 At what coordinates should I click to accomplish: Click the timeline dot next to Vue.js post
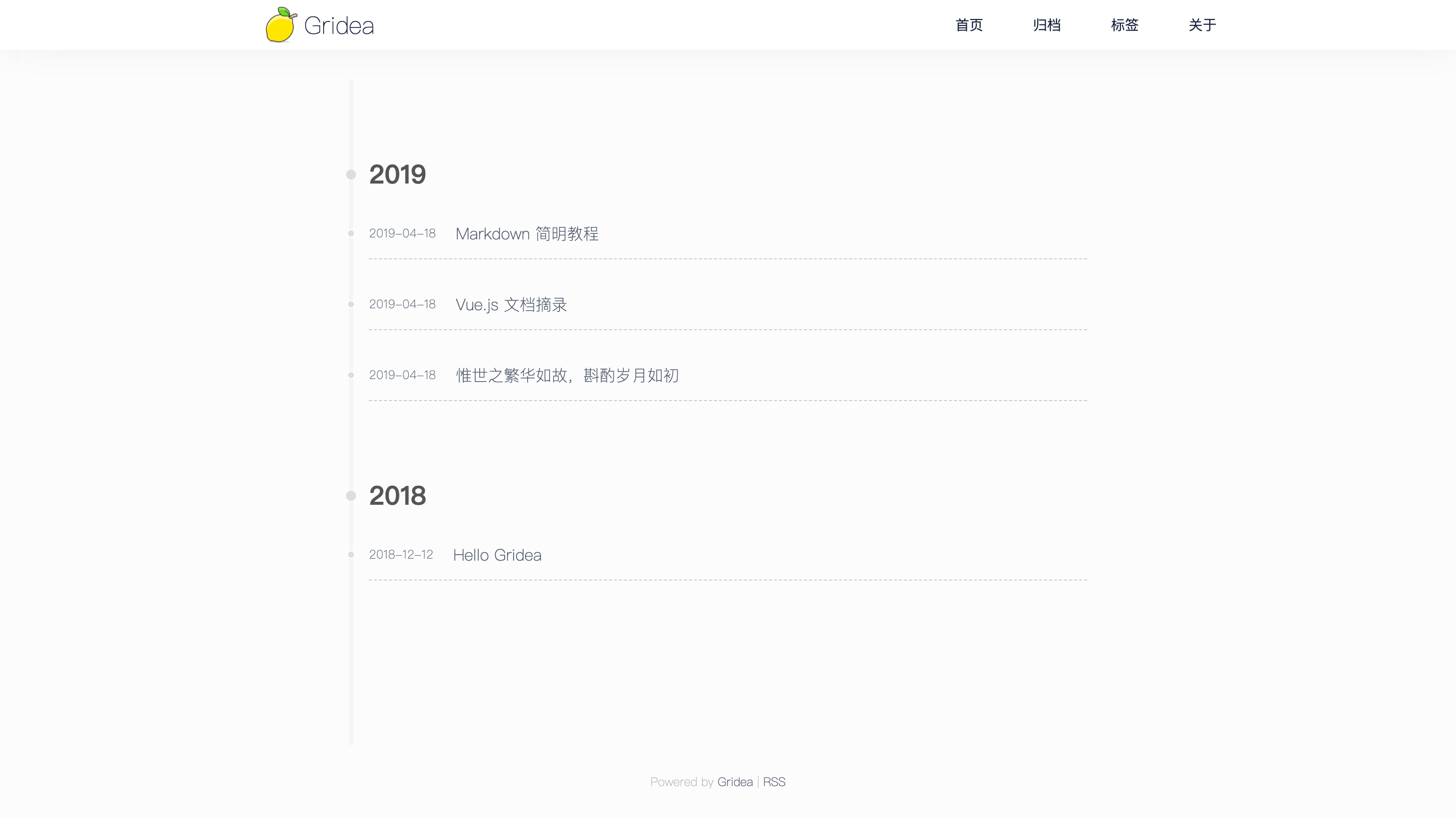(x=351, y=304)
